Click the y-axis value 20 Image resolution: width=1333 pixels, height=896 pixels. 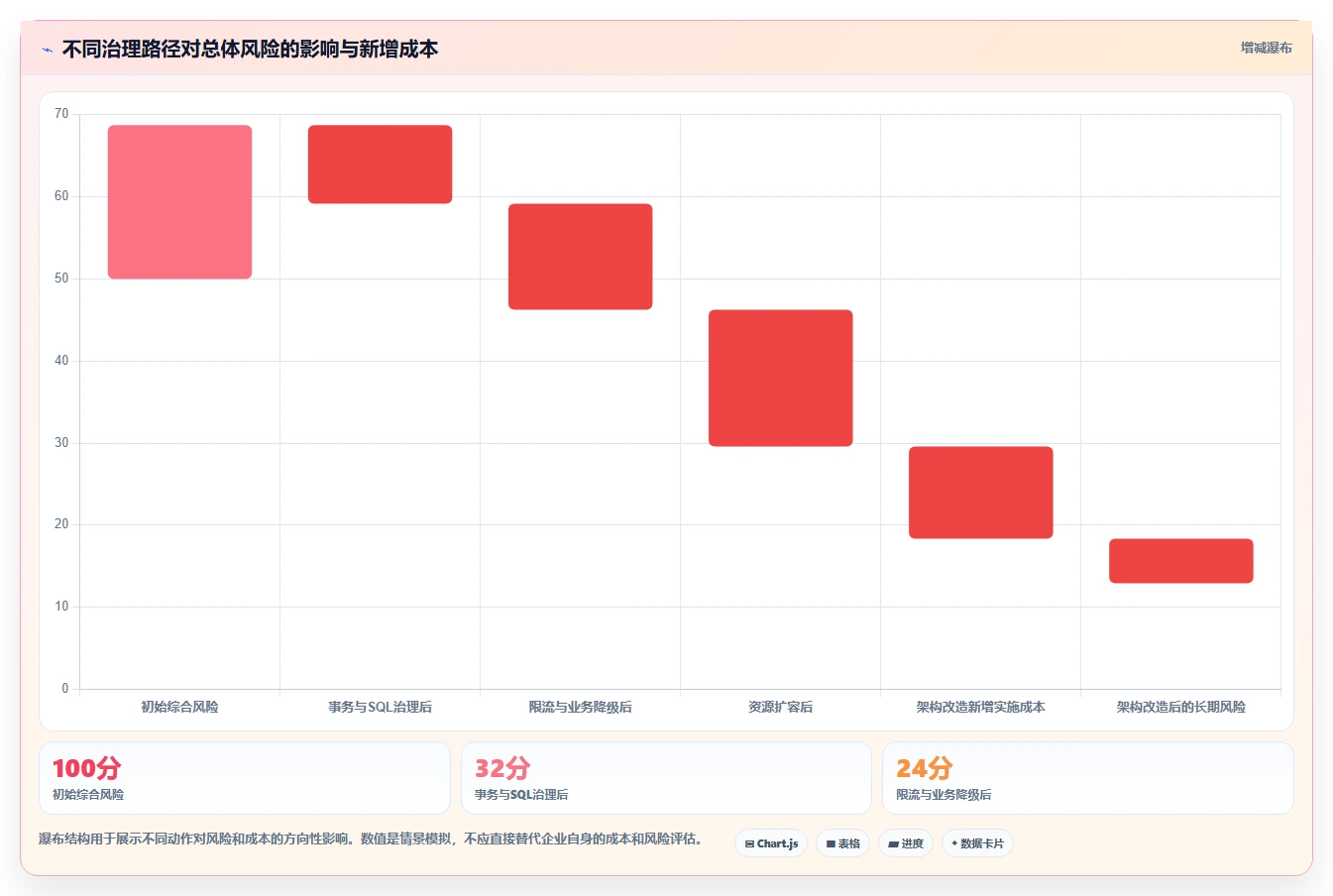coord(61,524)
